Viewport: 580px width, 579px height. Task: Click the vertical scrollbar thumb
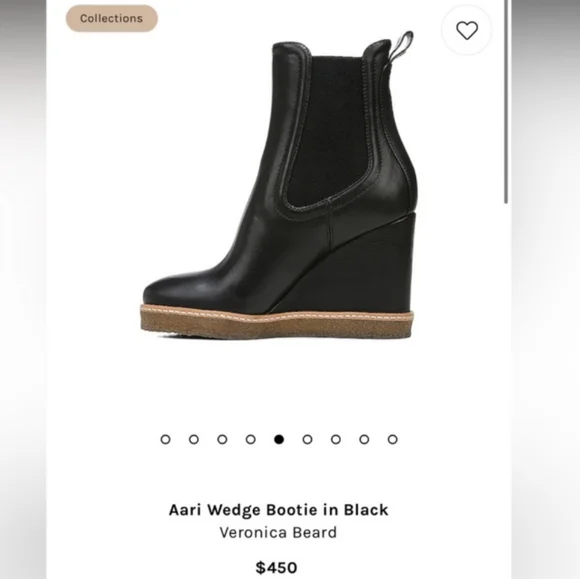pyautogui.click(x=506, y=102)
